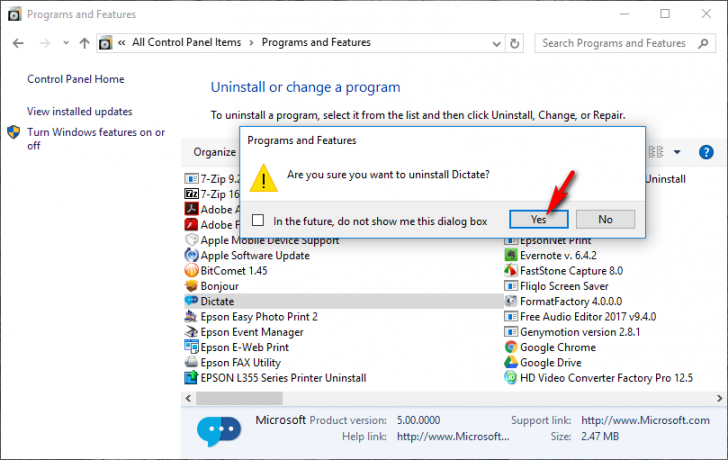Image resolution: width=728 pixels, height=460 pixels.
Task: Expand the breadcrumb chevron after All Control Panel Items
Action: 251,43
